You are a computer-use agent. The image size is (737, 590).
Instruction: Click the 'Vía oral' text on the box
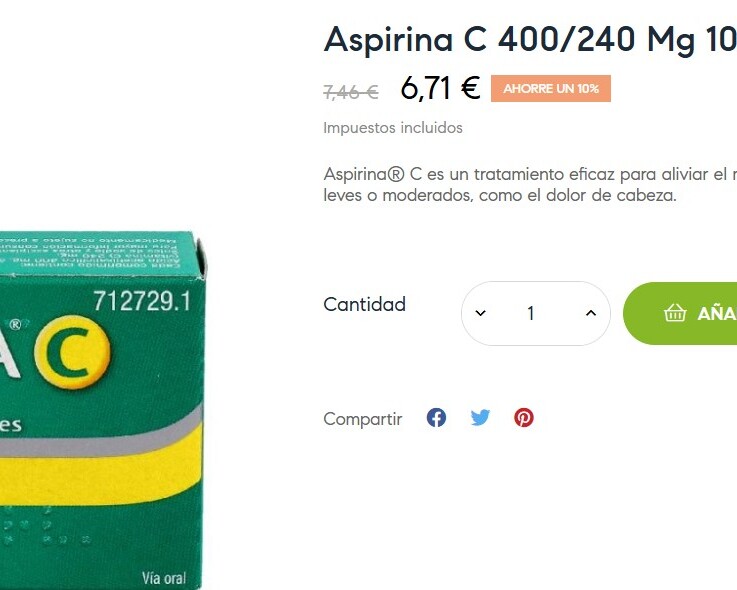(x=164, y=578)
